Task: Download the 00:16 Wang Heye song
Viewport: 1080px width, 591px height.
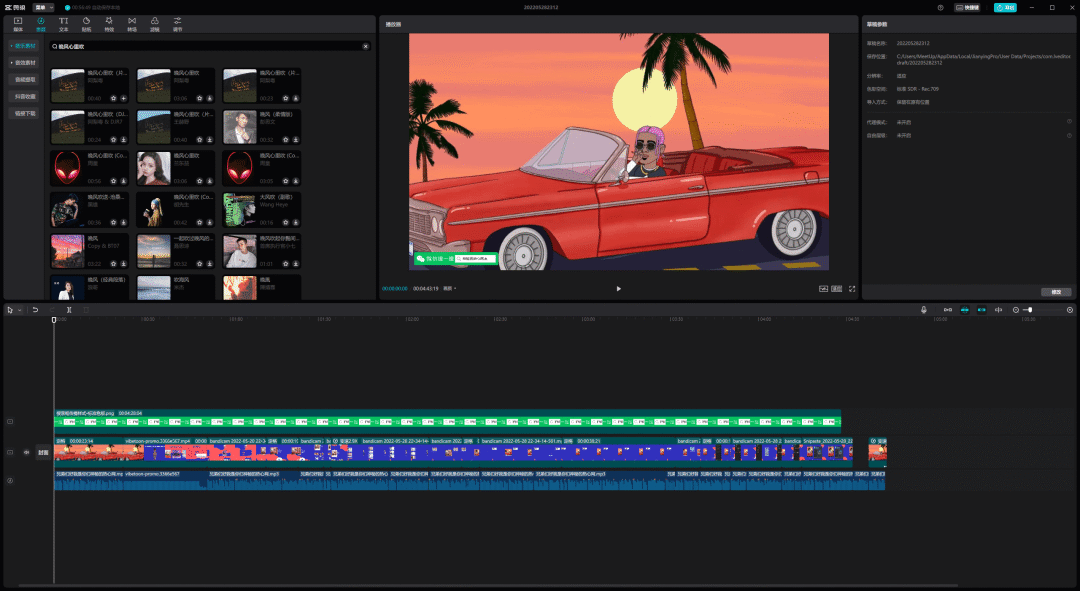Action: point(295,222)
